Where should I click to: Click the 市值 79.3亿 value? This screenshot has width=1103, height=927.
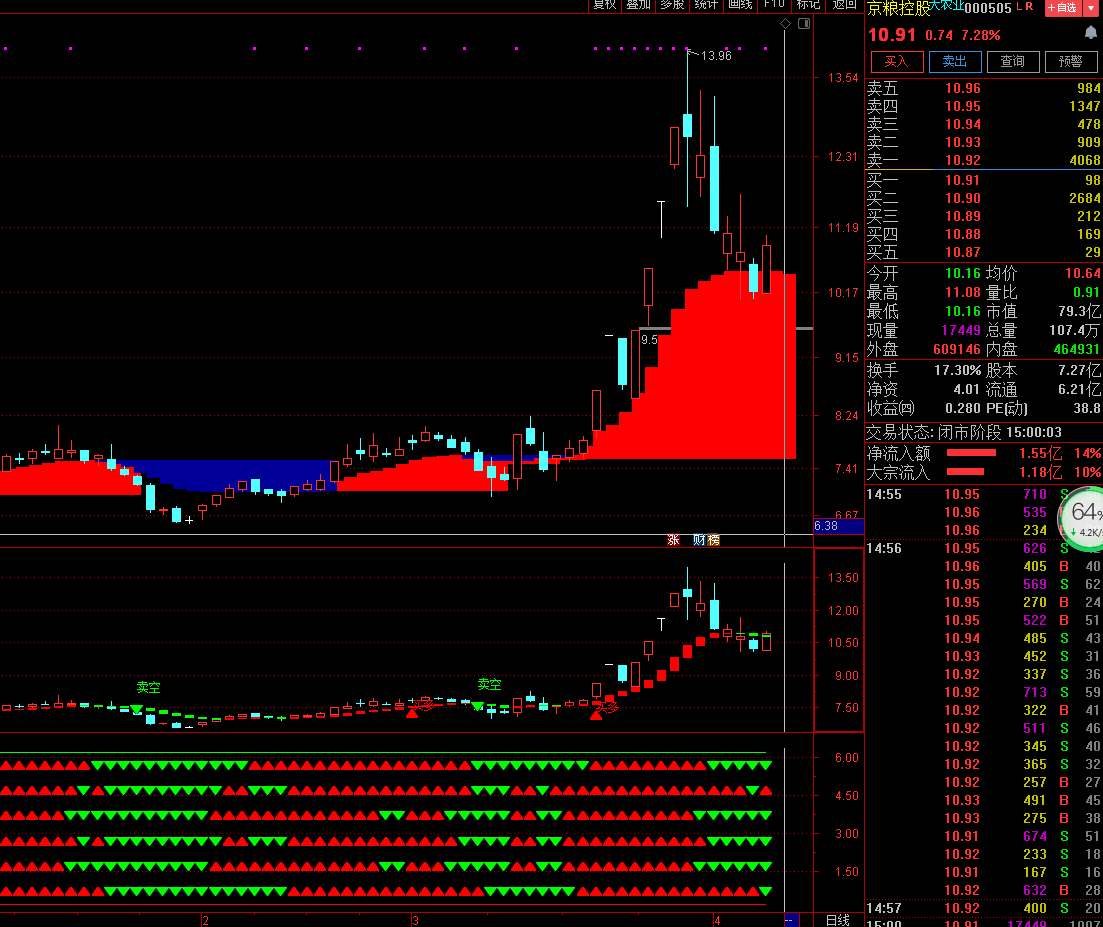(1079, 311)
